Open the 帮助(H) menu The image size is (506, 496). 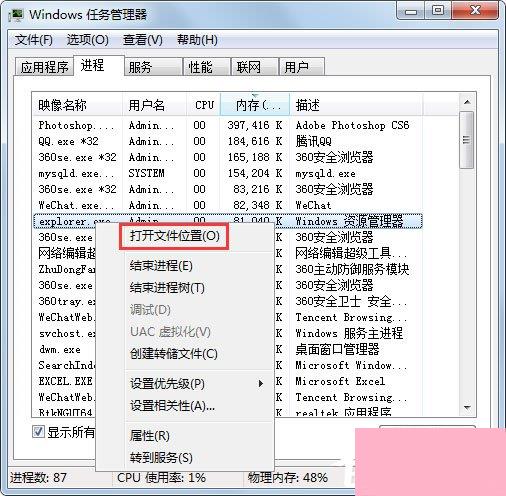[x=197, y=40]
